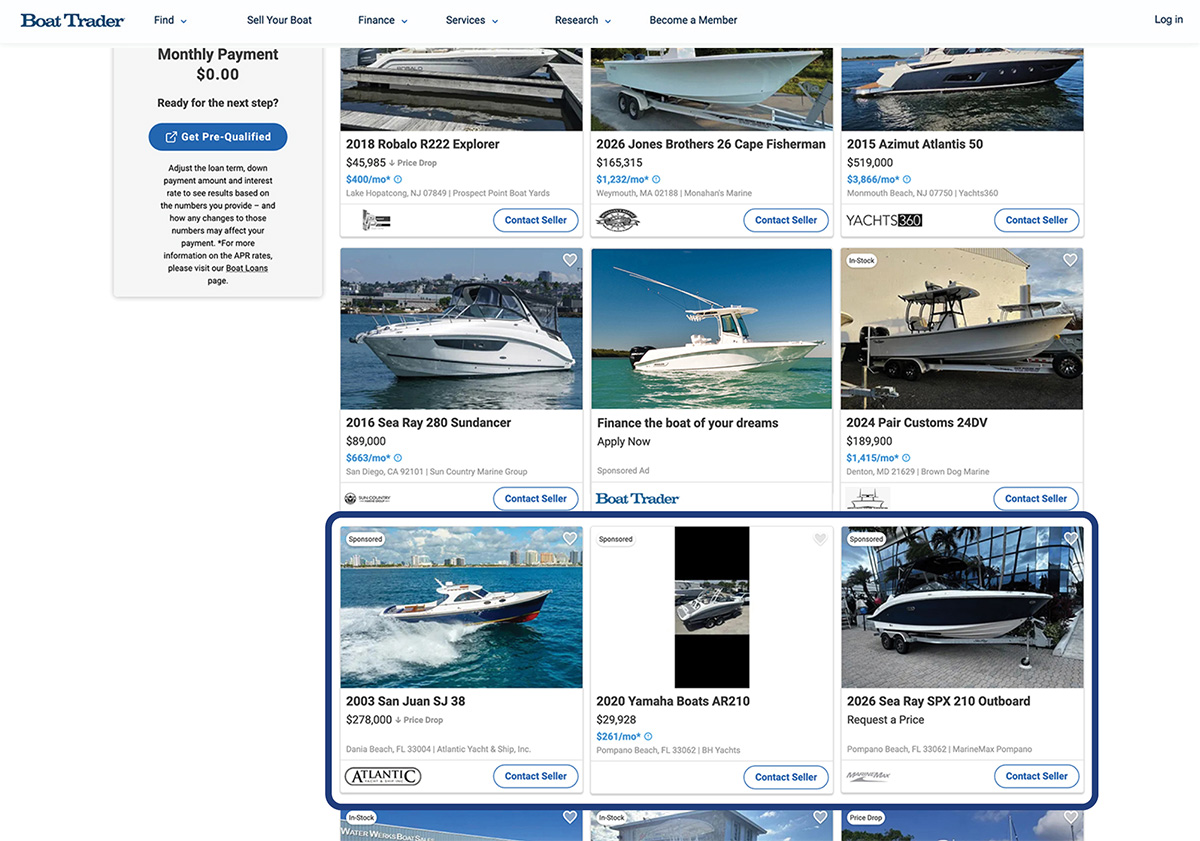Open info icon beside $663/mo* on Sundancer

tap(398, 456)
